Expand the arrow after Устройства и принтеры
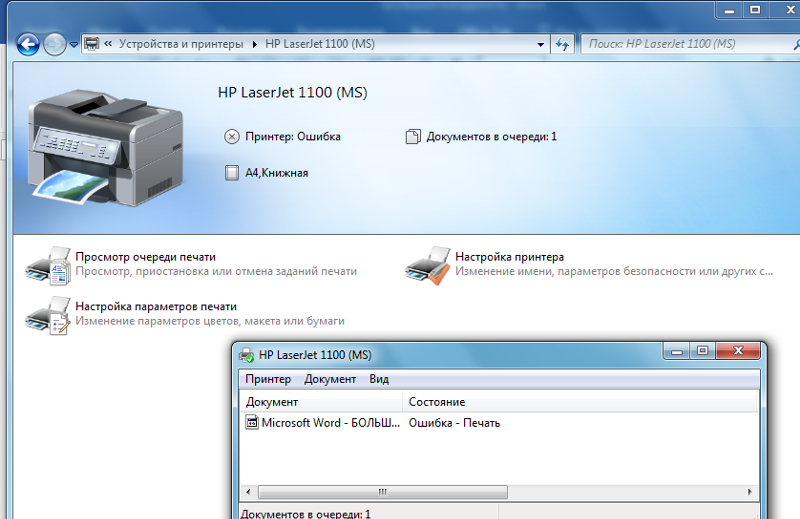This screenshot has width=800, height=519. point(255,44)
